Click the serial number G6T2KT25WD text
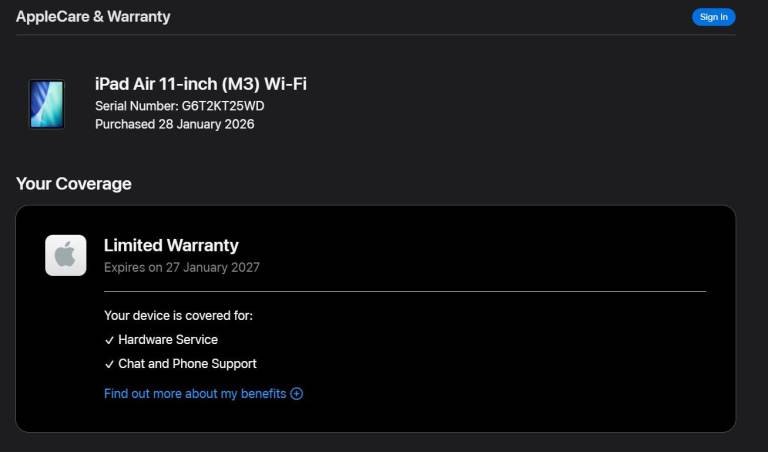 pyautogui.click(x=223, y=106)
